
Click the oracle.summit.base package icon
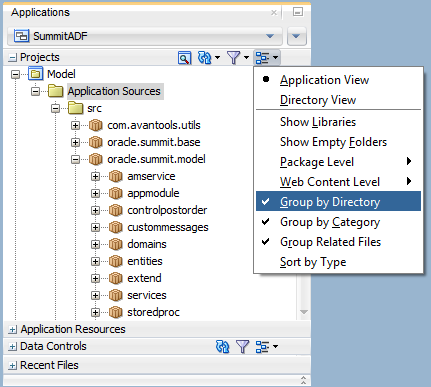96,142
